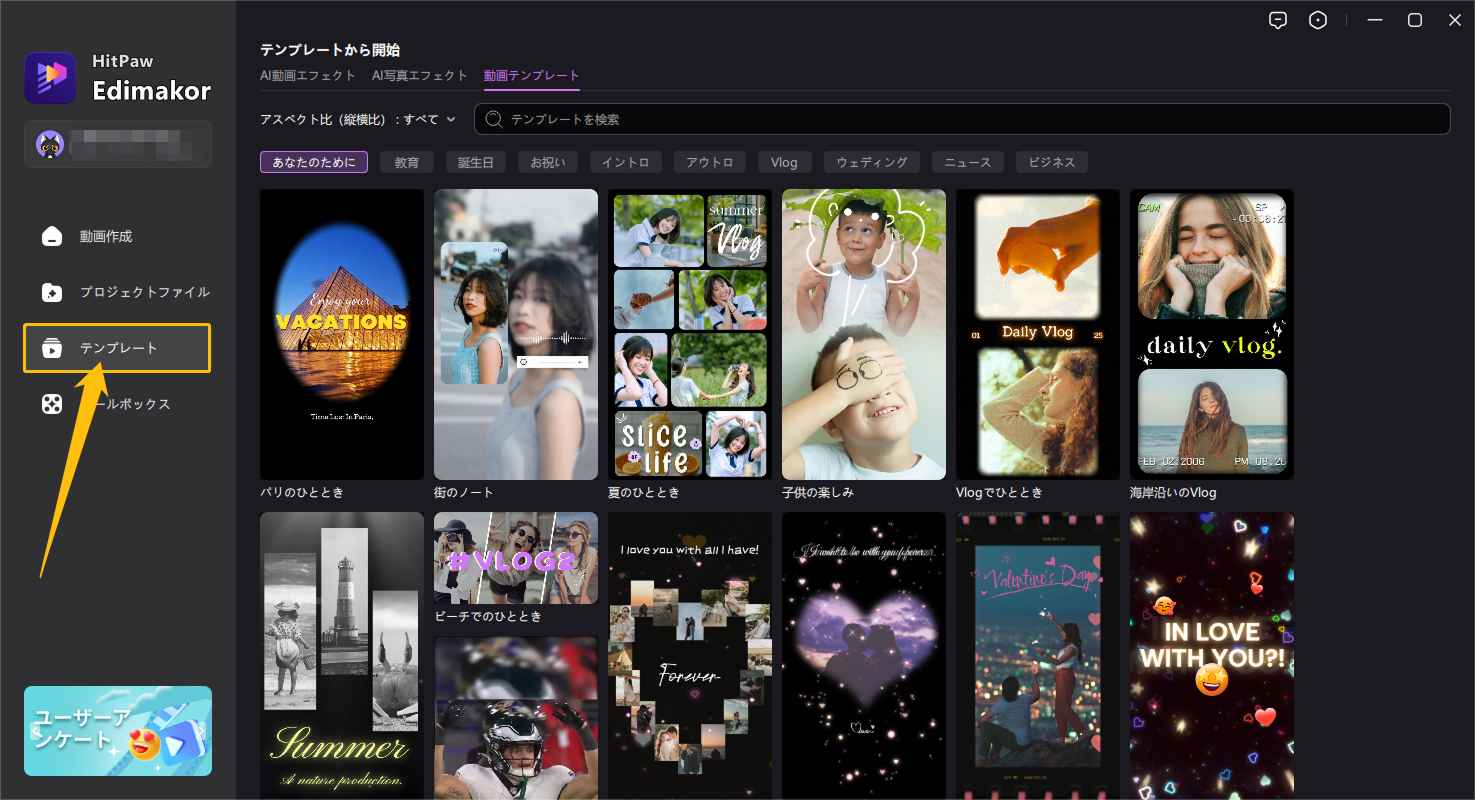Image resolution: width=1475 pixels, height=800 pixels.
Task: Select the テンプレート sidebar icon
Action: [x=52, y=348]
